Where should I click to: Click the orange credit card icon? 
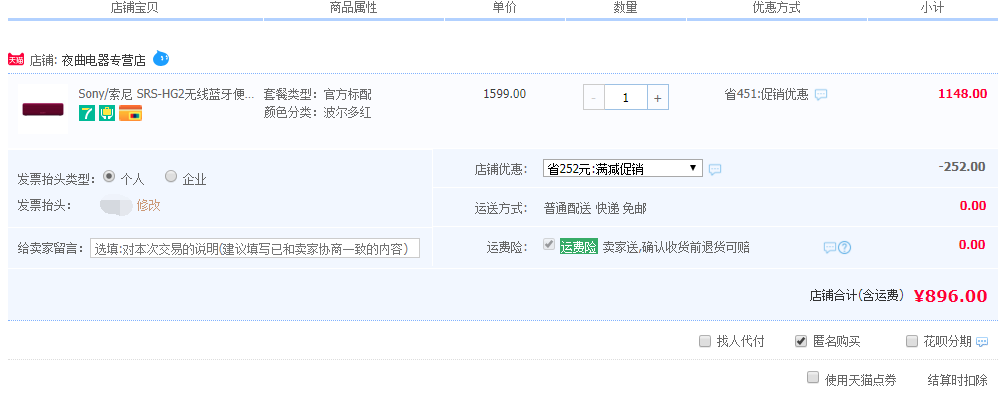pyautogui.click(x=130, y=113)
